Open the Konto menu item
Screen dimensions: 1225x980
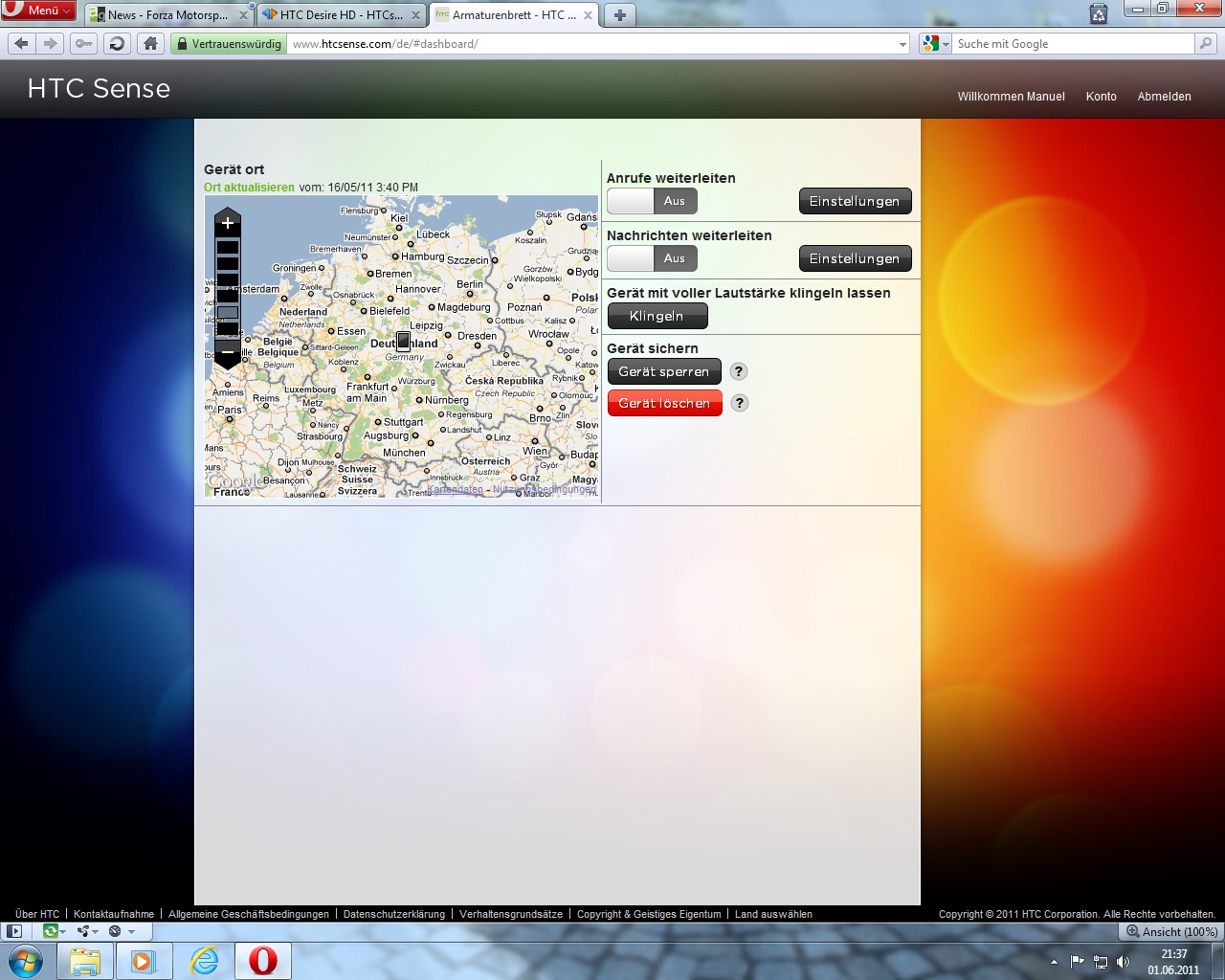(1102, 97)
